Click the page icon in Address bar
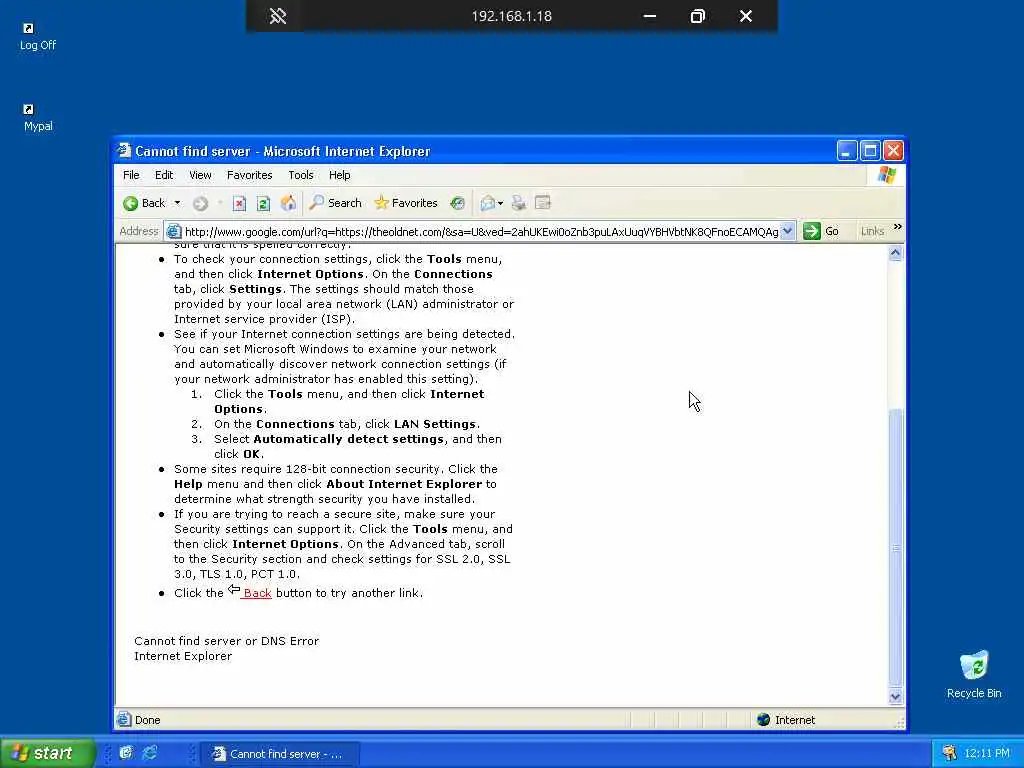1024x768 pixels. pyautogui.click(x=173, y=231)
